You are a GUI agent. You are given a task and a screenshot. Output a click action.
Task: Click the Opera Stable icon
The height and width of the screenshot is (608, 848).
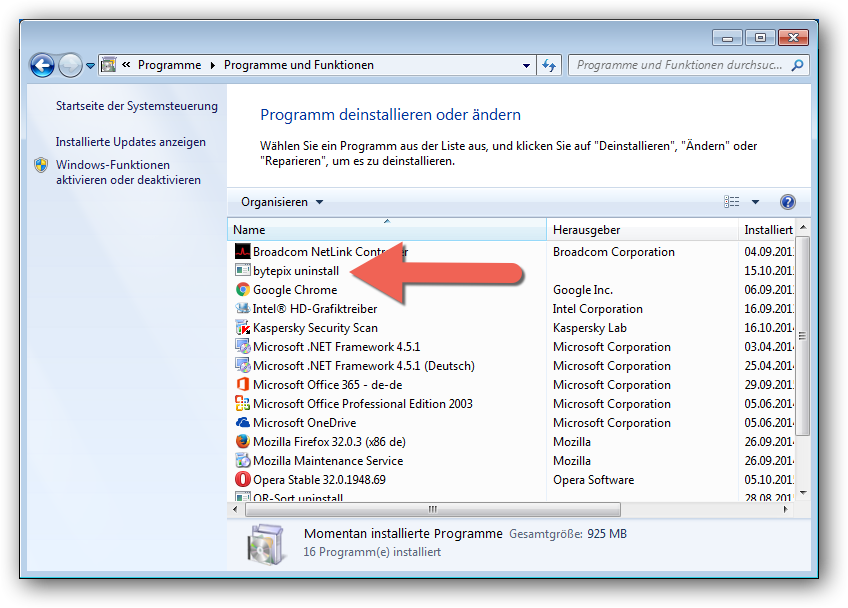click(242, 479)
